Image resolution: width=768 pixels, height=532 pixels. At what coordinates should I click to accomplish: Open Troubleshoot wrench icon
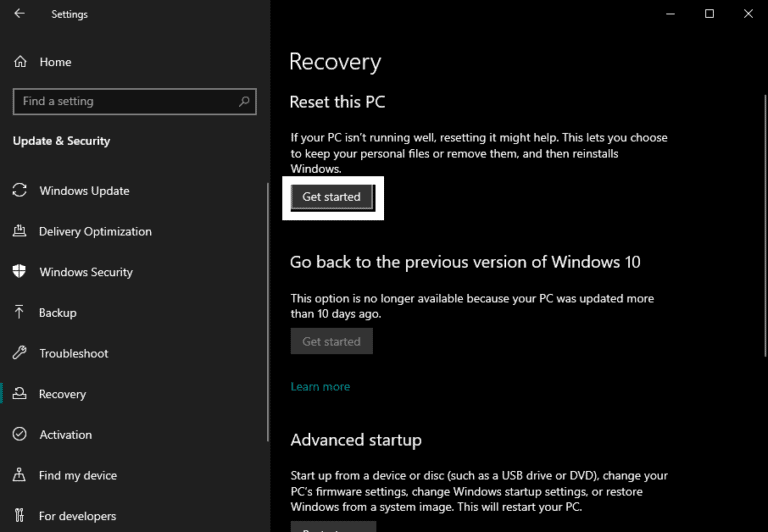click(x=19, y=354)
